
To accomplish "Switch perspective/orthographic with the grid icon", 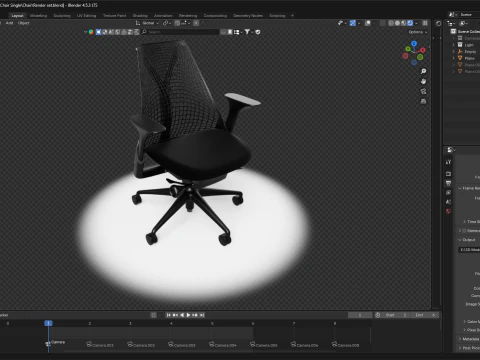I will [x=423, y=101].
